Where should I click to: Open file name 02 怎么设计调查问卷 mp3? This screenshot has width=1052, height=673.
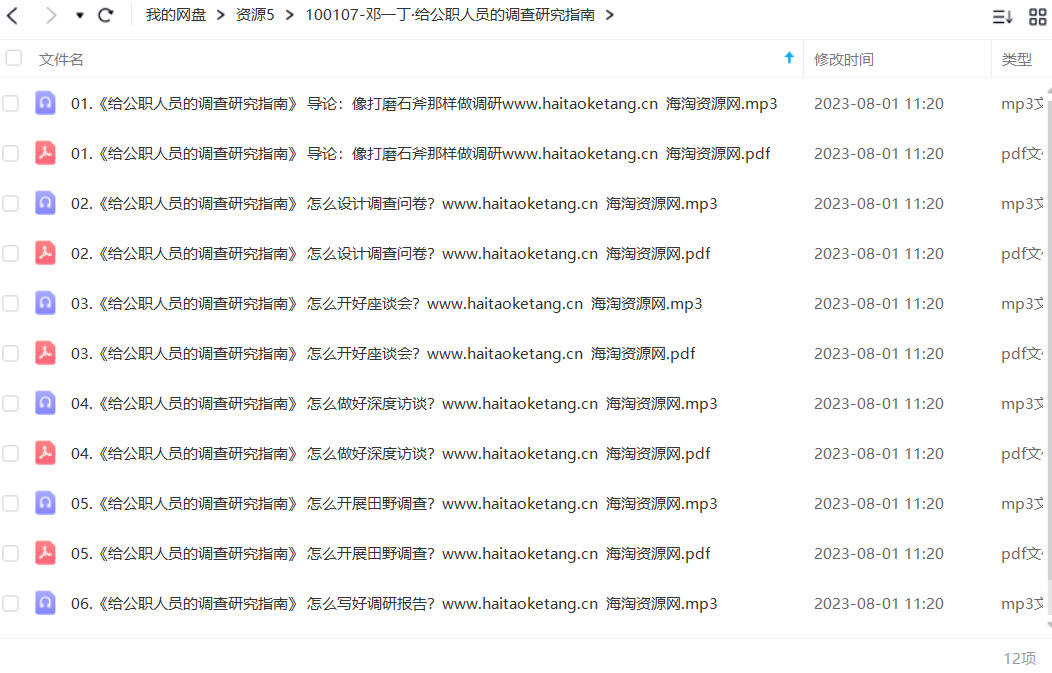coord(394,204)
